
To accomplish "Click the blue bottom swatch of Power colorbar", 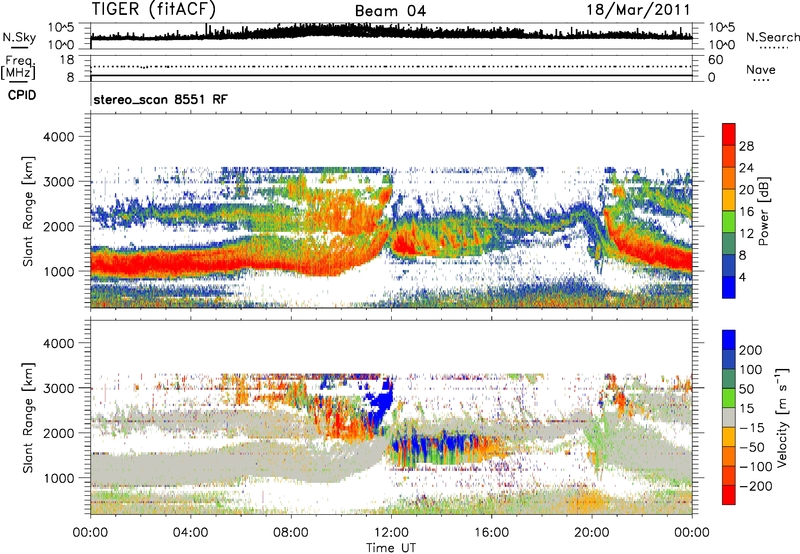I will [729, 287].
